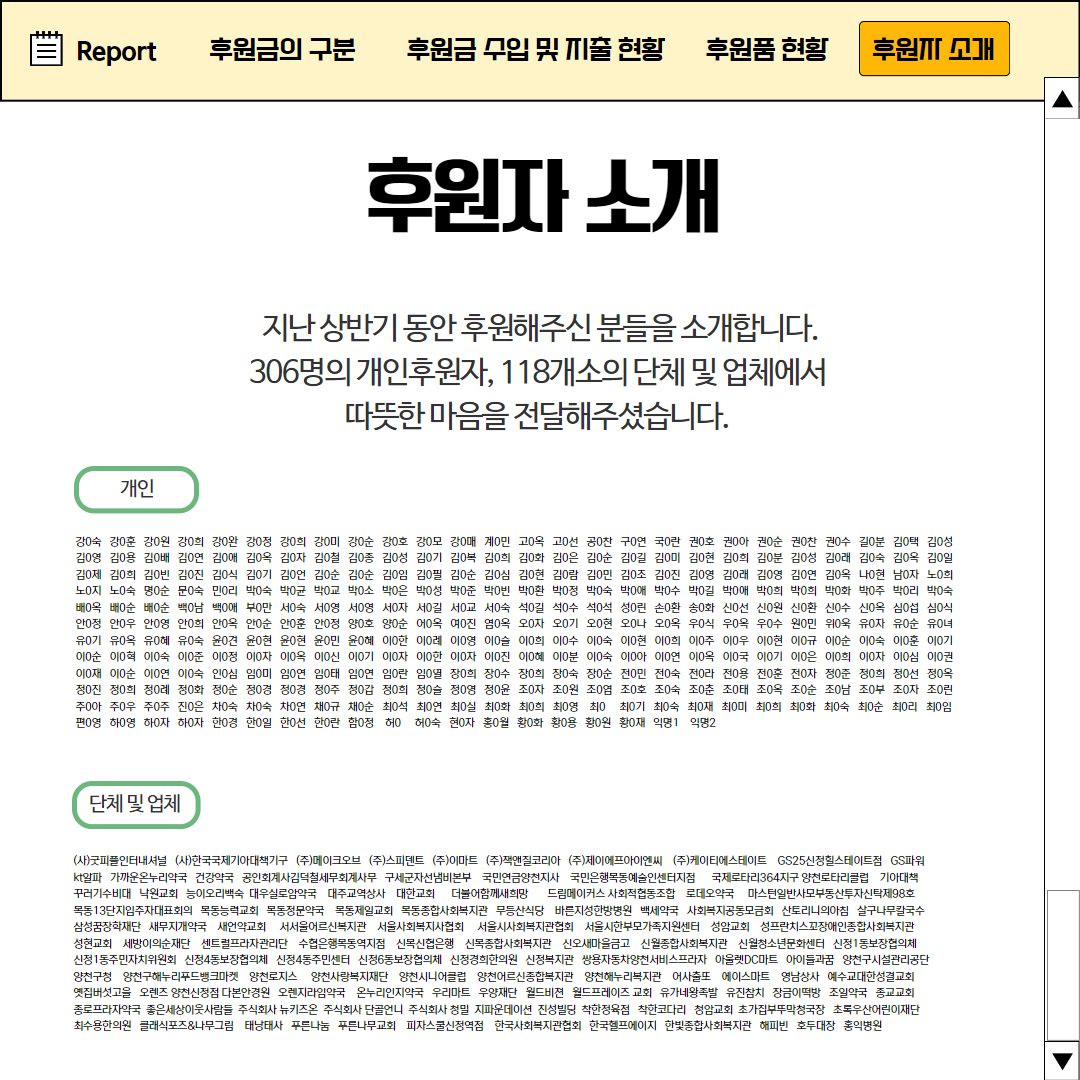1080x1080 pixels.
Task: Click the empty scrollbar track area
Action: (x=1062, y=503)
